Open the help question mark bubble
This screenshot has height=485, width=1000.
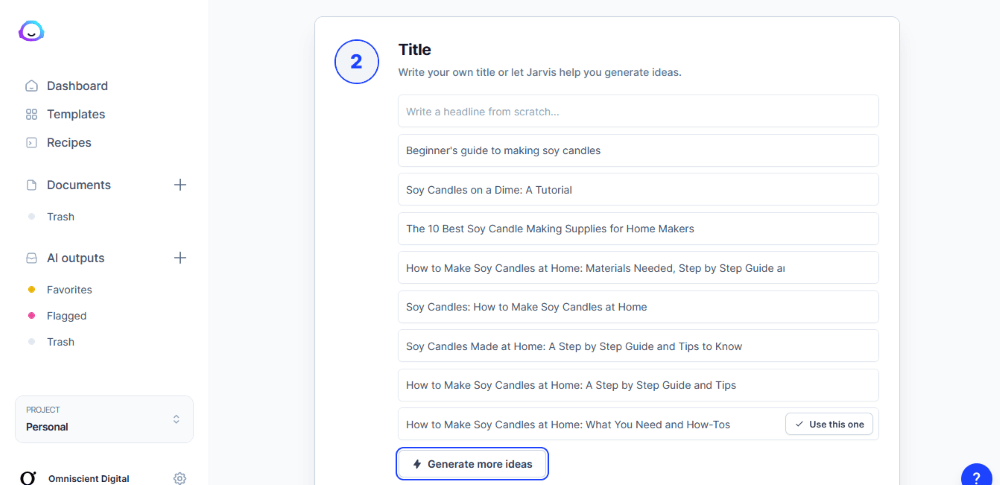point(976,477)
